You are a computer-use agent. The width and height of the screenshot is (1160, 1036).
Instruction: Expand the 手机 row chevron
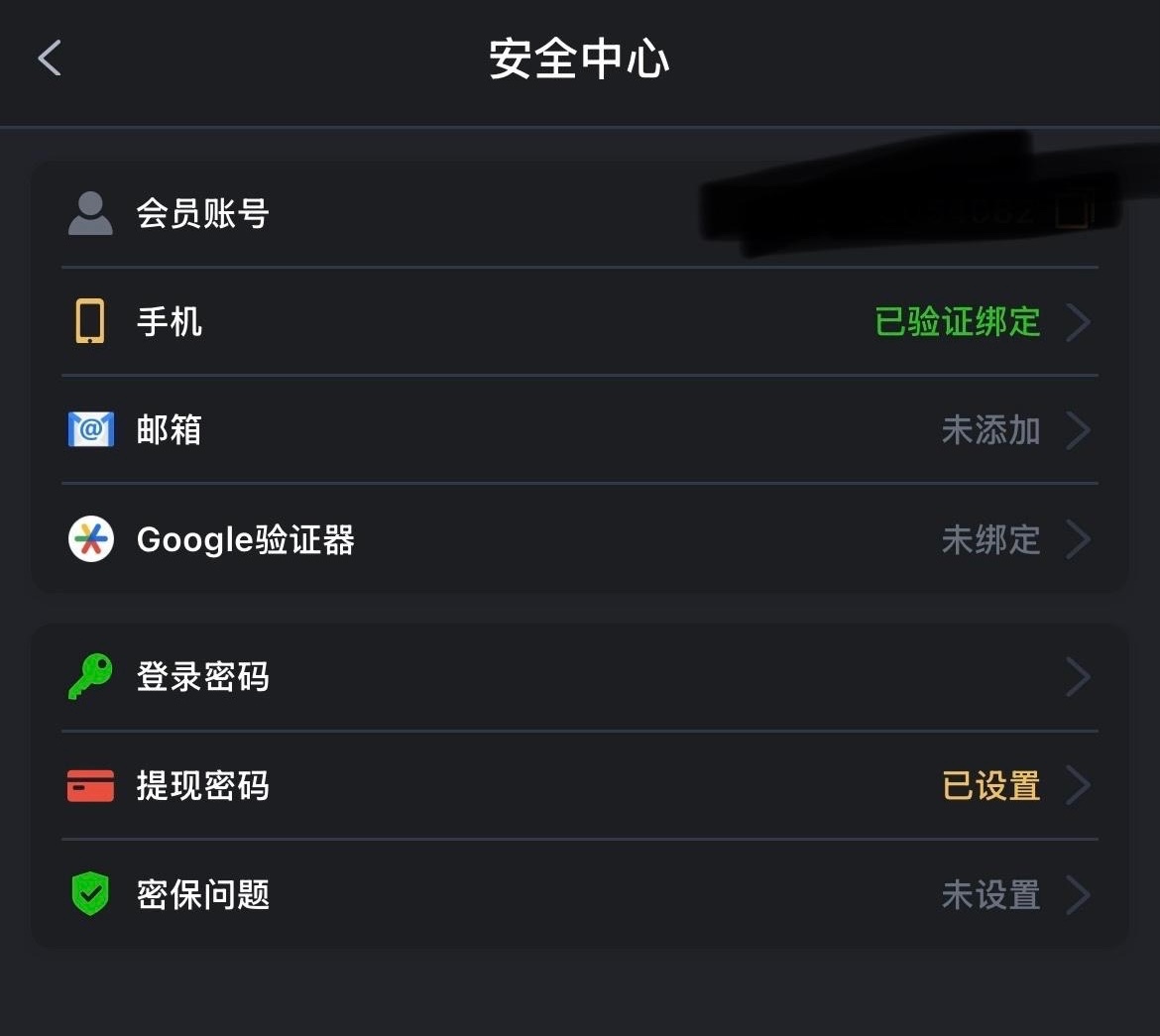1078,322
